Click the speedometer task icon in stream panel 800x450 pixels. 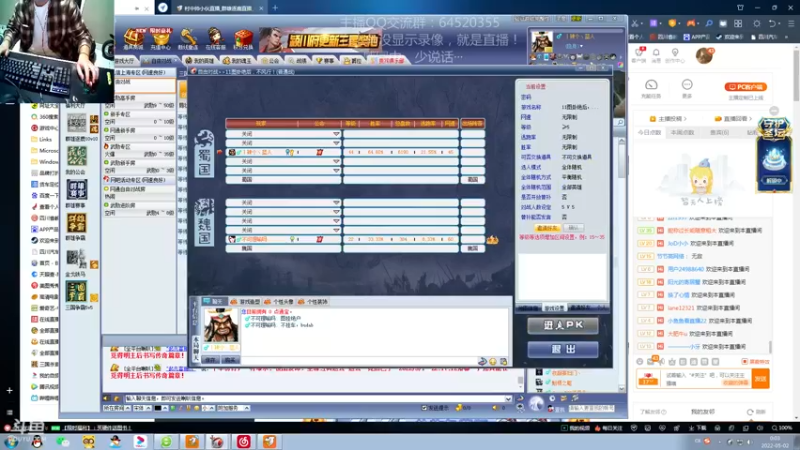point(651,85)
